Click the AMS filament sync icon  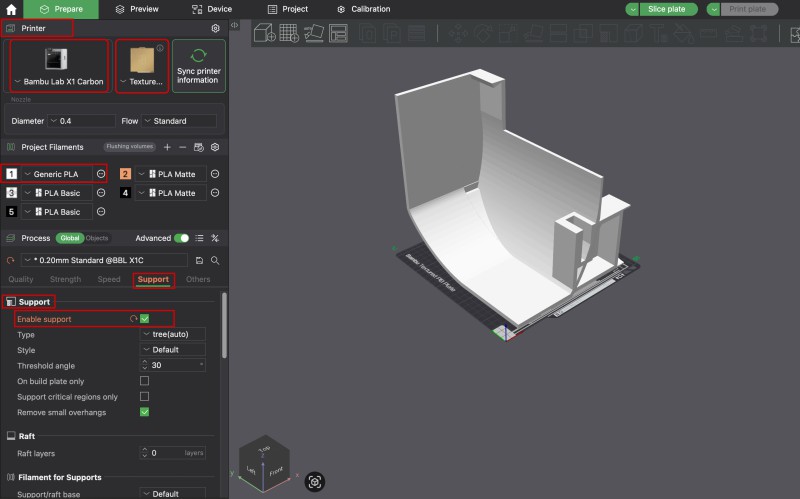[x=199, y=147]
